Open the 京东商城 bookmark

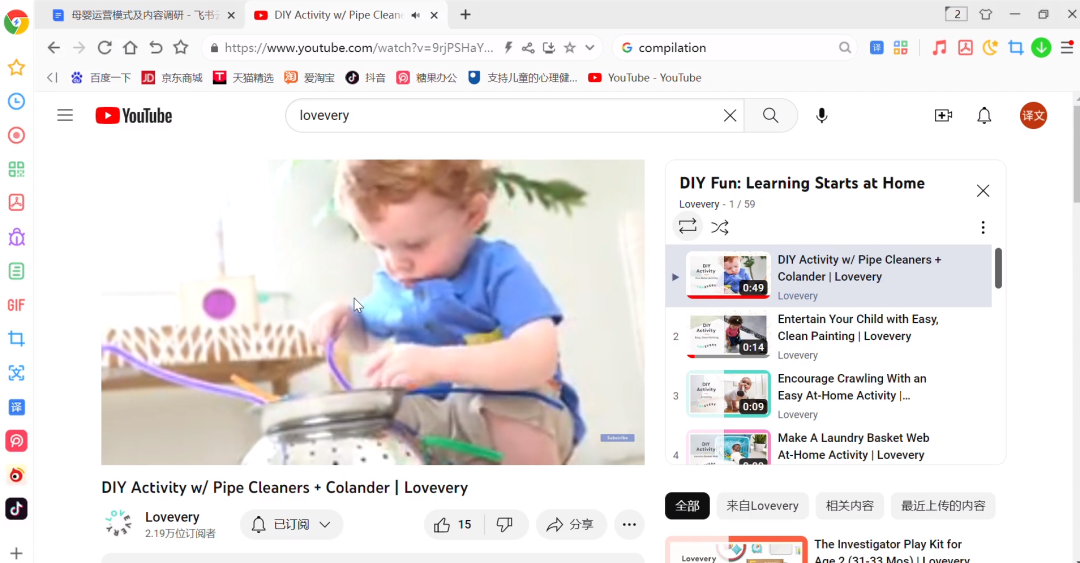point(172,78)
